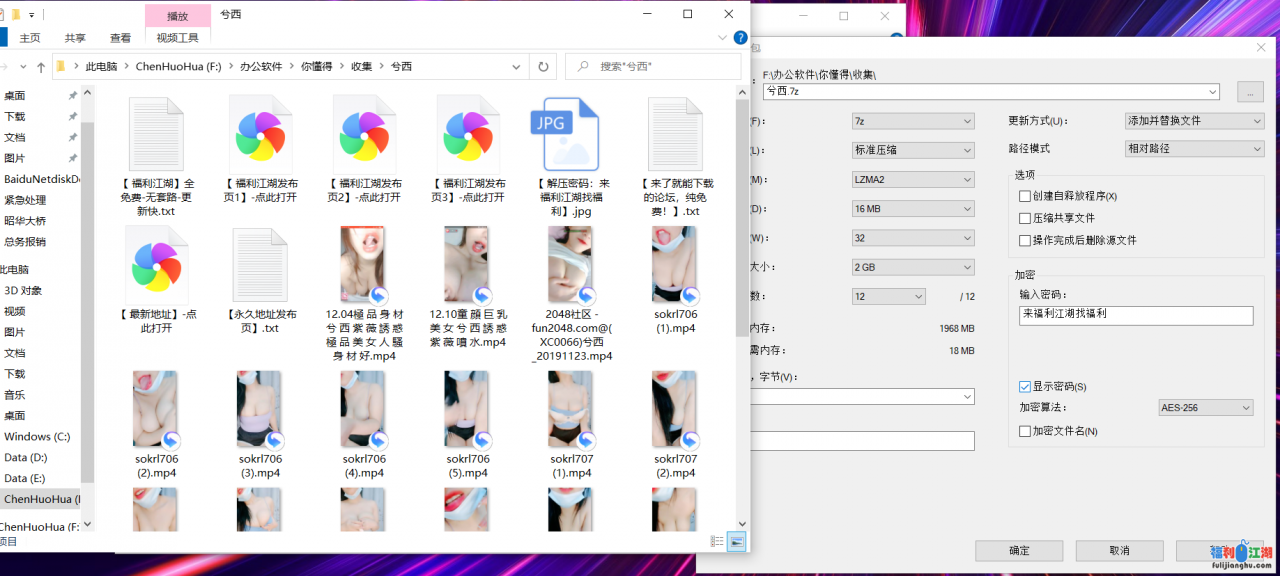Uncheck the 显示密码 checkbox
This screenshot has width=1280, height=576.
pyautogui.click(x=1024, y=386)
